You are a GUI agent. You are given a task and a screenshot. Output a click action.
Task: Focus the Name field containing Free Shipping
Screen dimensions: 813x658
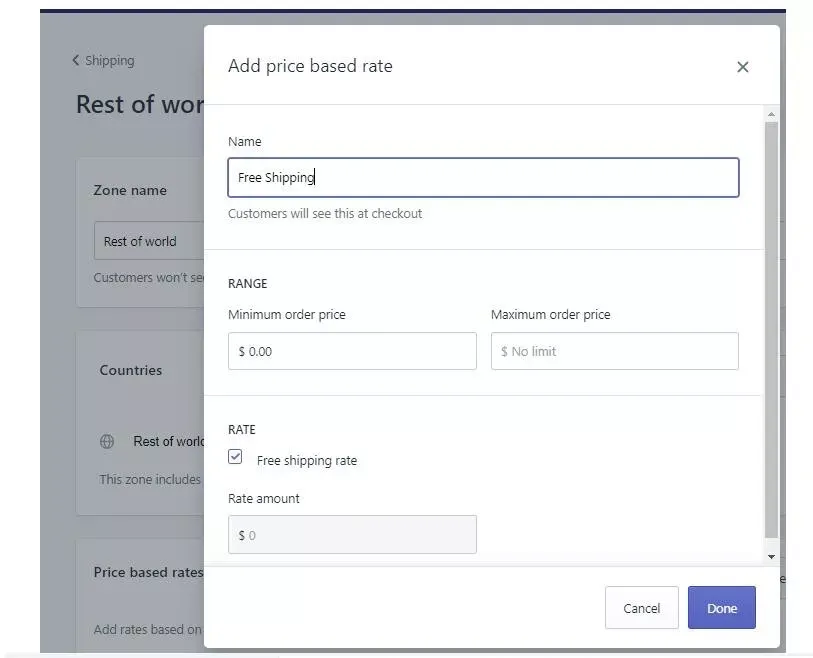point(483,178)
